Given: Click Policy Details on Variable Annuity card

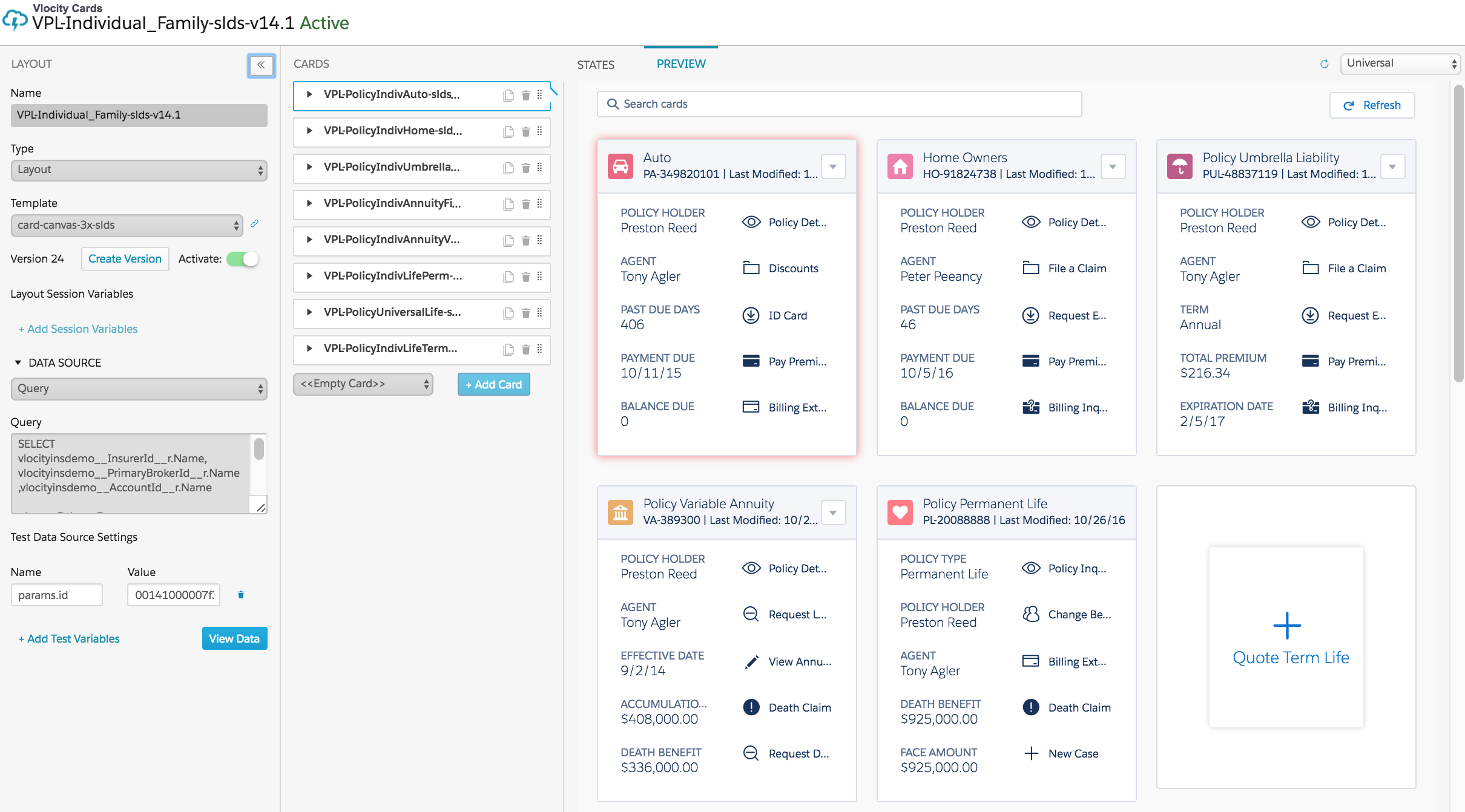Looking at the screenshot, I should pyautogui.click(x=785, y=568).
